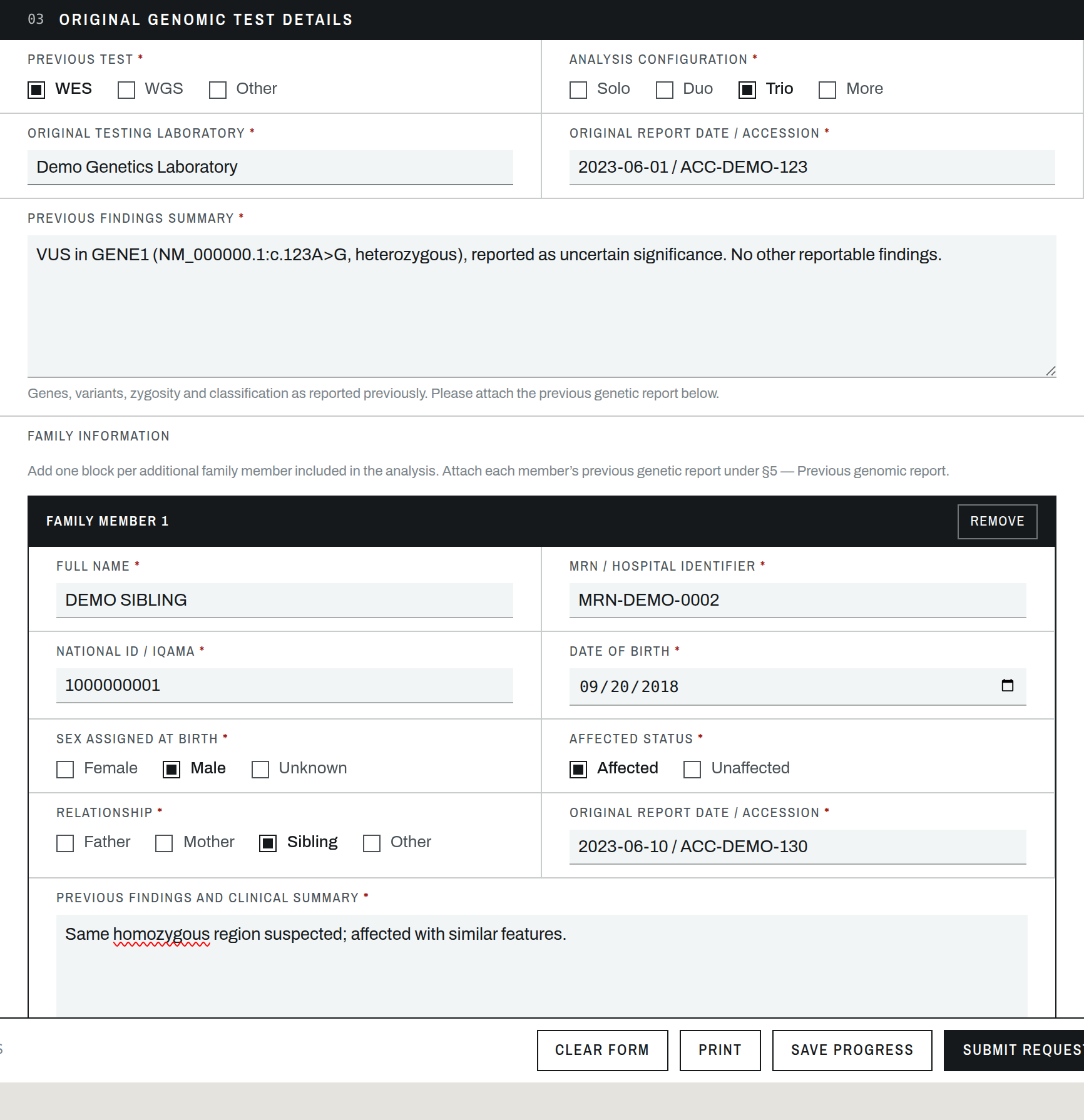
Task: Set affected status to Unaffected
Action: (692, 770)
